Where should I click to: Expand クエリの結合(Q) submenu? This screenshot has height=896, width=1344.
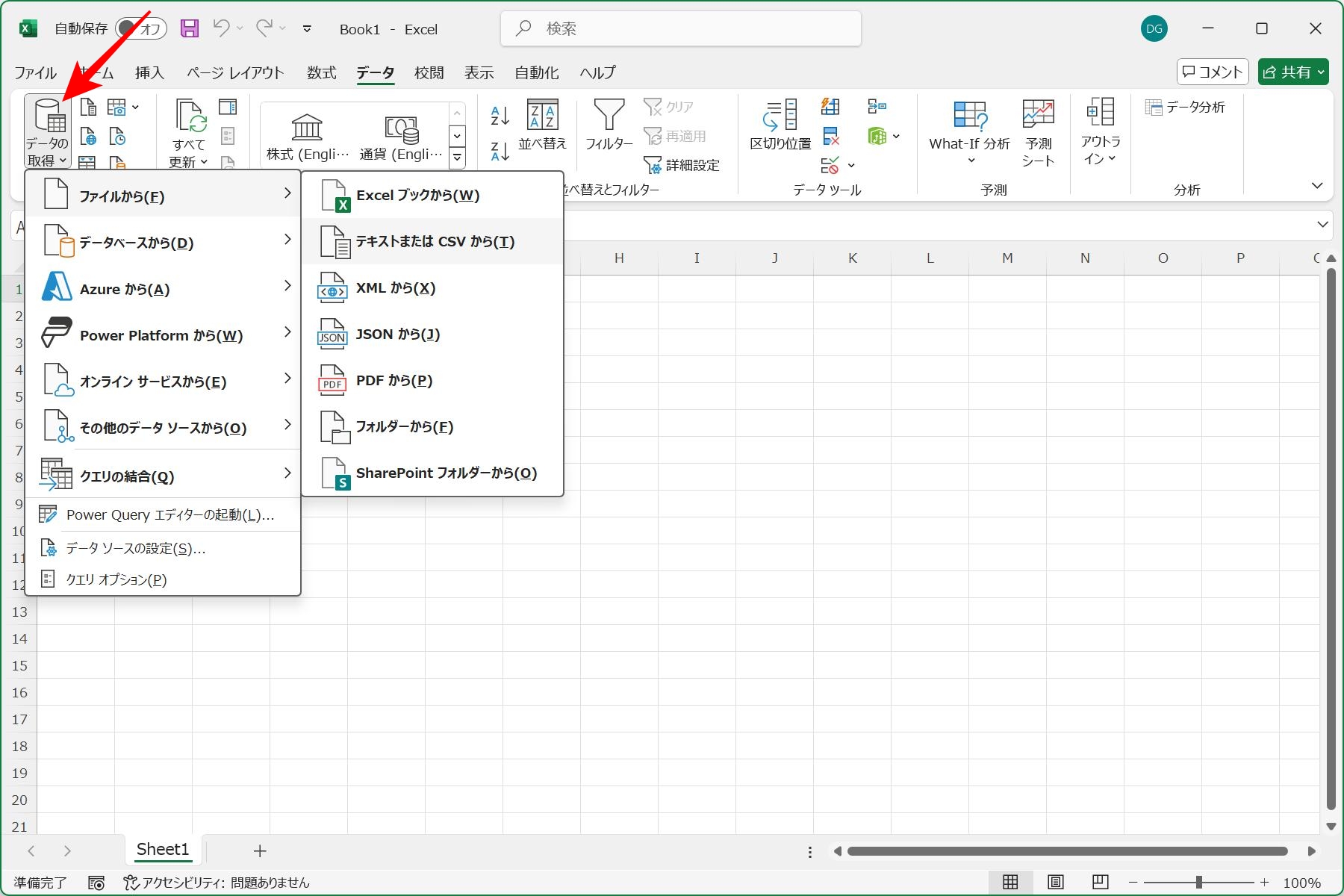[x=163, y=474]
